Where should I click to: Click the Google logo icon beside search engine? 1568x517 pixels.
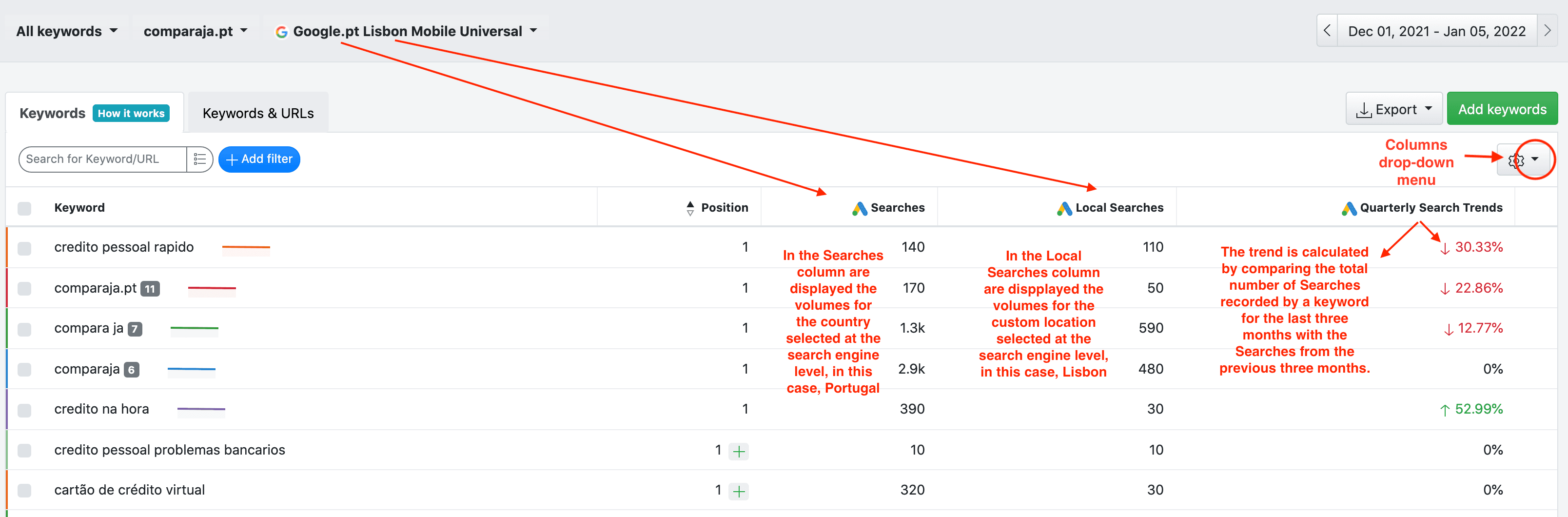pyautogui.click(x=281, y=32)
